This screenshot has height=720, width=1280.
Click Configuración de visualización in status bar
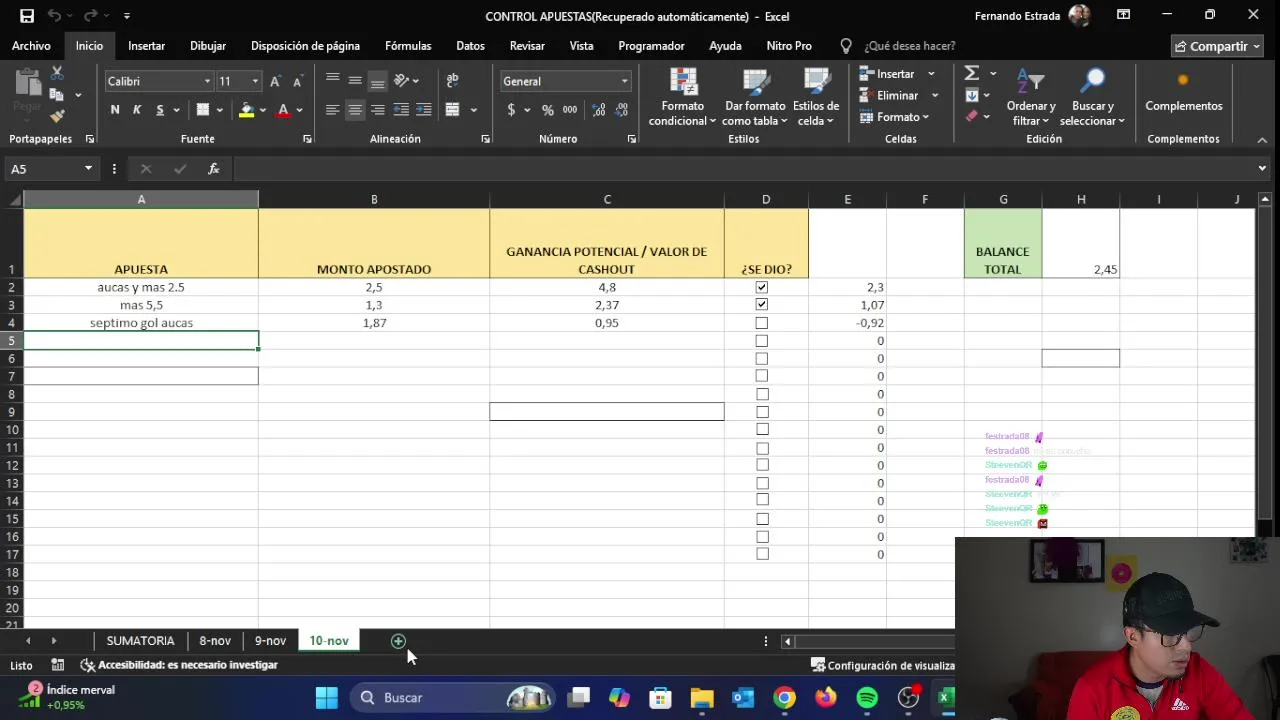pyautogui.click(x=883, y=665)
